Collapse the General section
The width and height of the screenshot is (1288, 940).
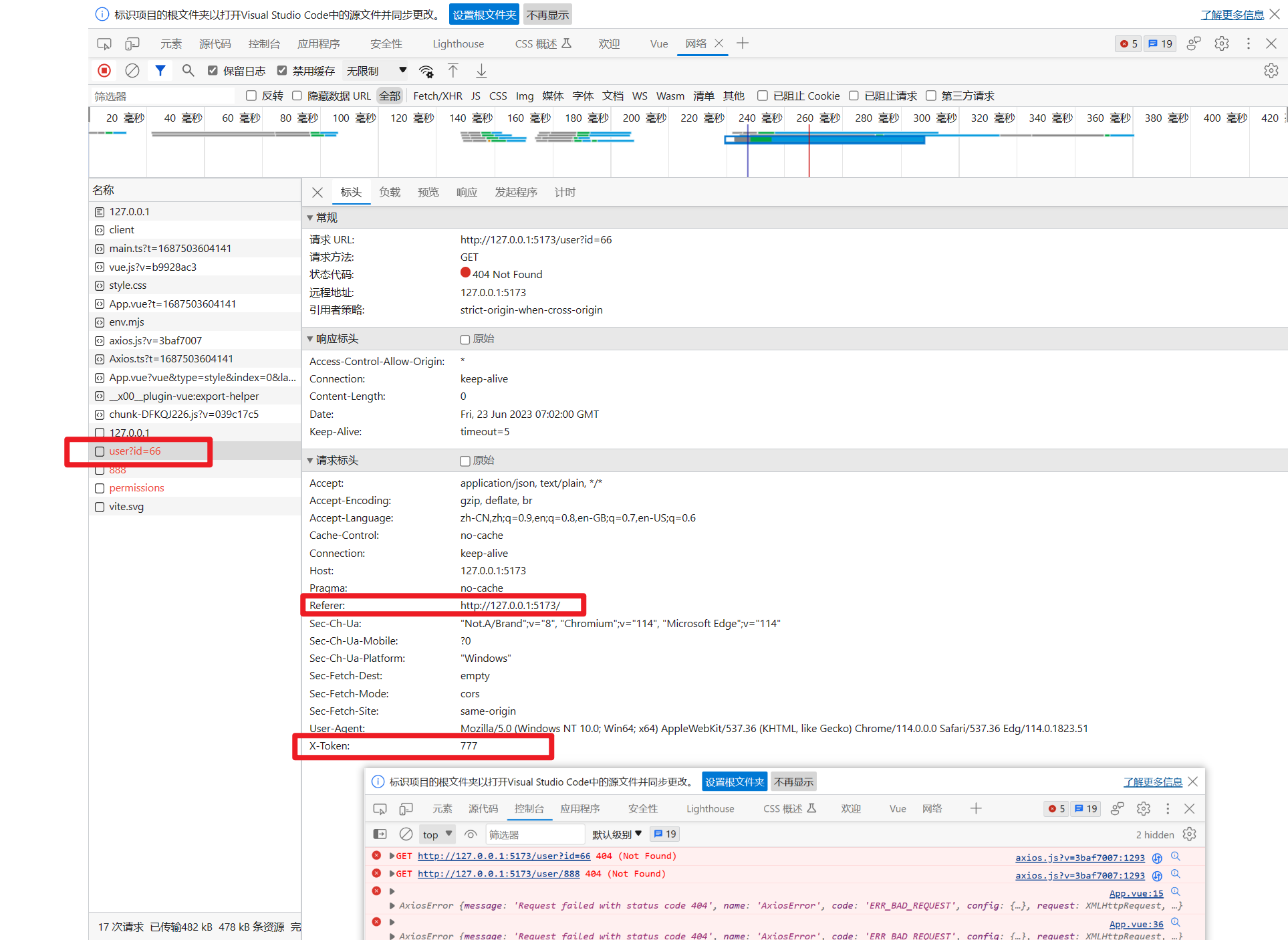pos(310,218)
